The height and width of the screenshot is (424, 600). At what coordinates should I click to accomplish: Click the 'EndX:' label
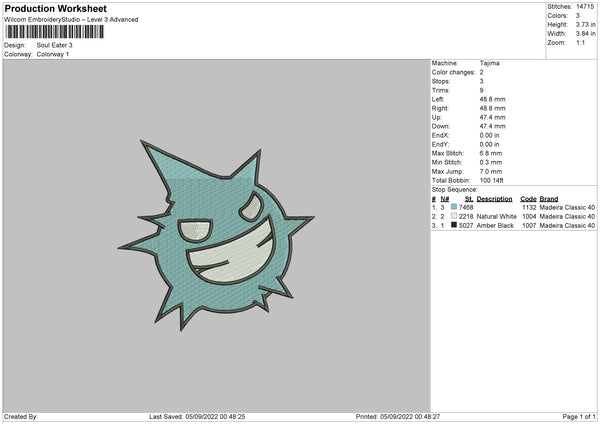tap(440, 135)
